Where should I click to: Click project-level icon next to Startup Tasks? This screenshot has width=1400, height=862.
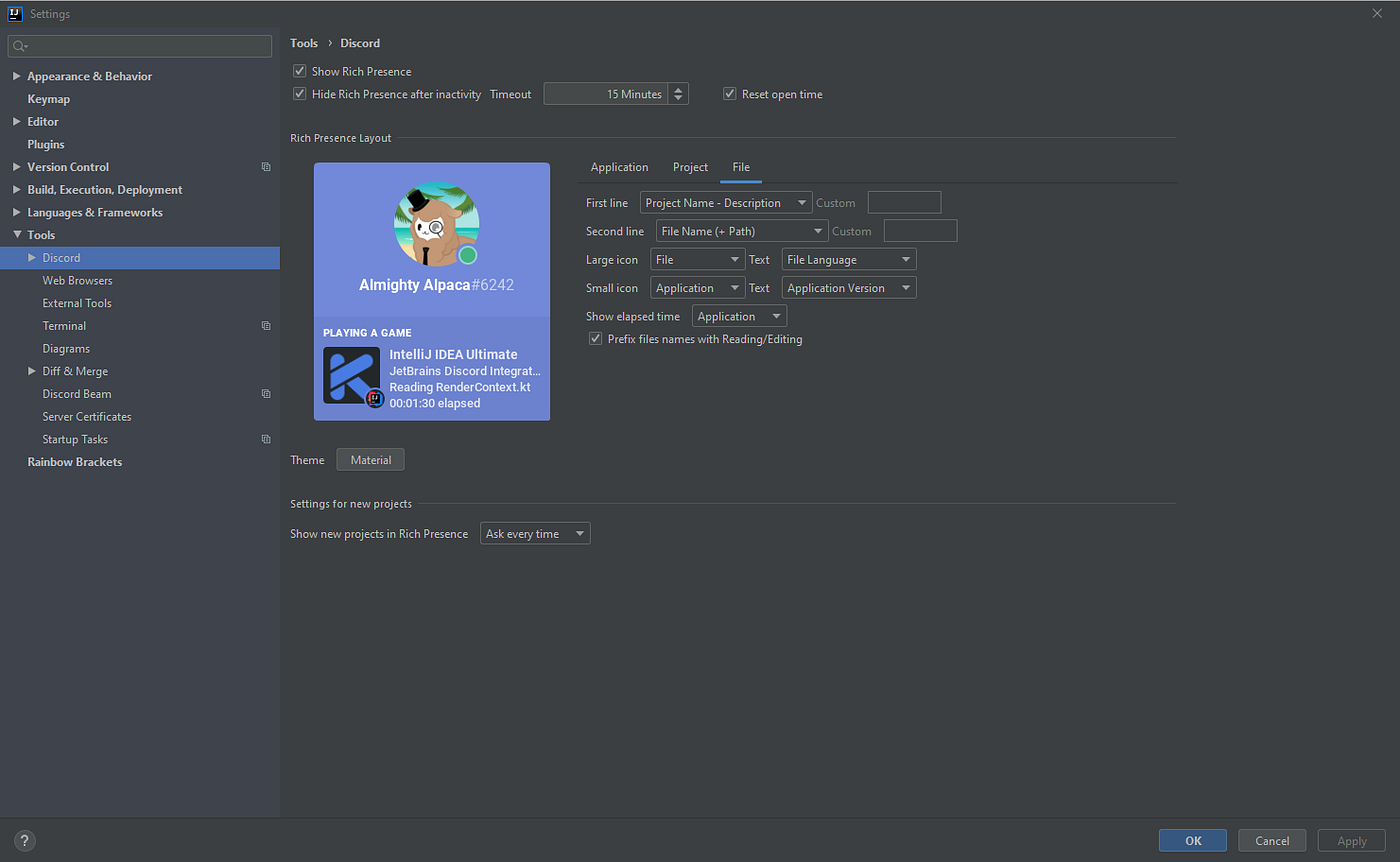tap(266, 439)
